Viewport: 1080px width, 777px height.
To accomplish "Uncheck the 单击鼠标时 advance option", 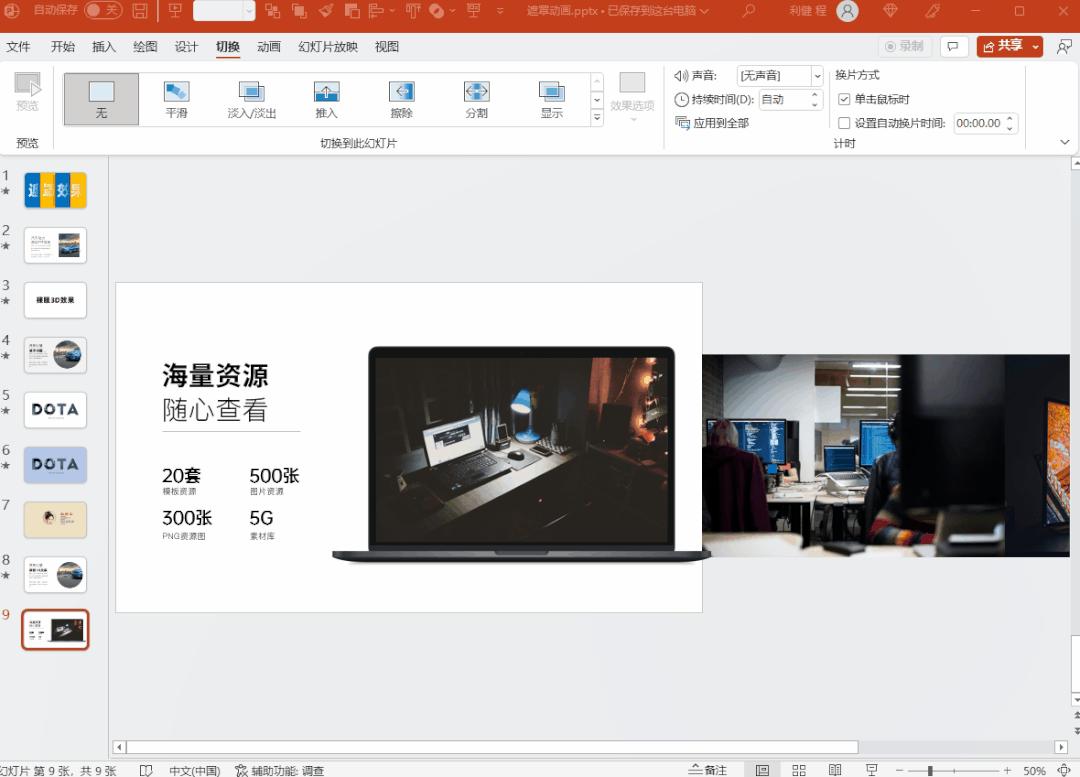I will pyautogui.click(x=845, y=99).
